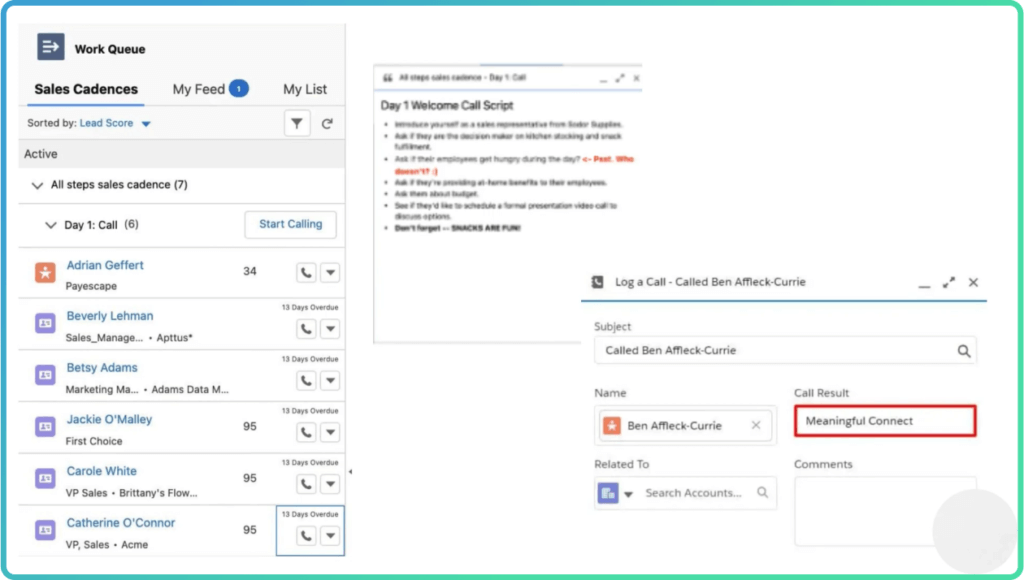Screen dimensions: 1024x580
Task: Call Carole White using phone icon
Action: (x=306, y=484)
